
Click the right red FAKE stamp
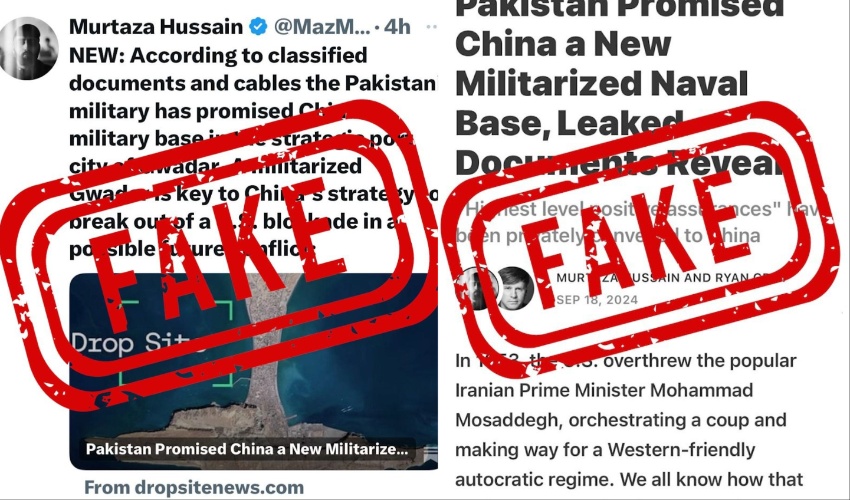(640, 239)
